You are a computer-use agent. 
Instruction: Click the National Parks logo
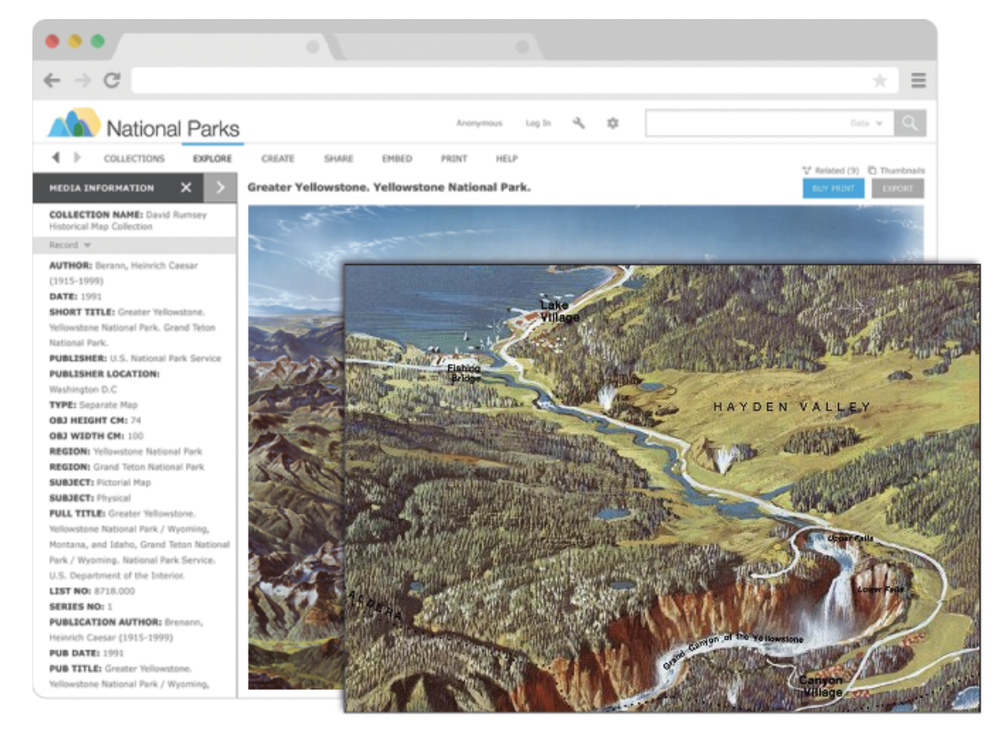144,124
